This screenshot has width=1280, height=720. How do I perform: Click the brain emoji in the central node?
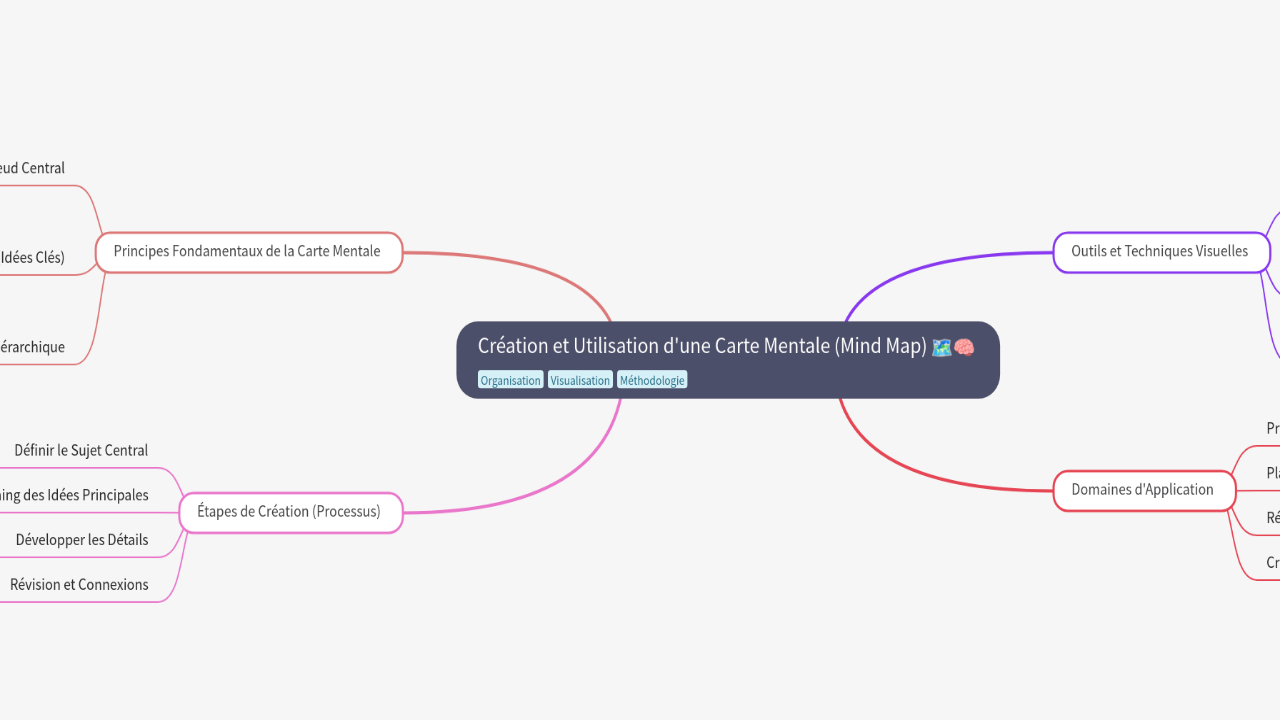tap(964, 347)
